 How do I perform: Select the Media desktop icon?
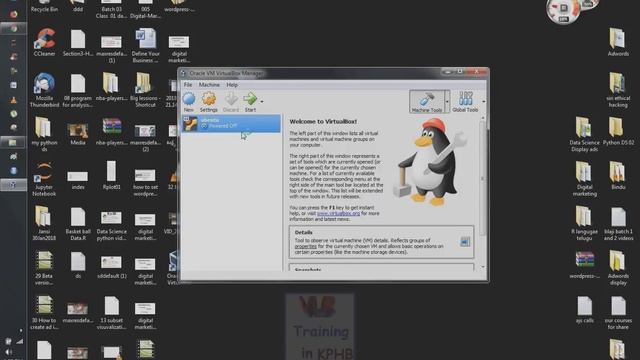78,134
